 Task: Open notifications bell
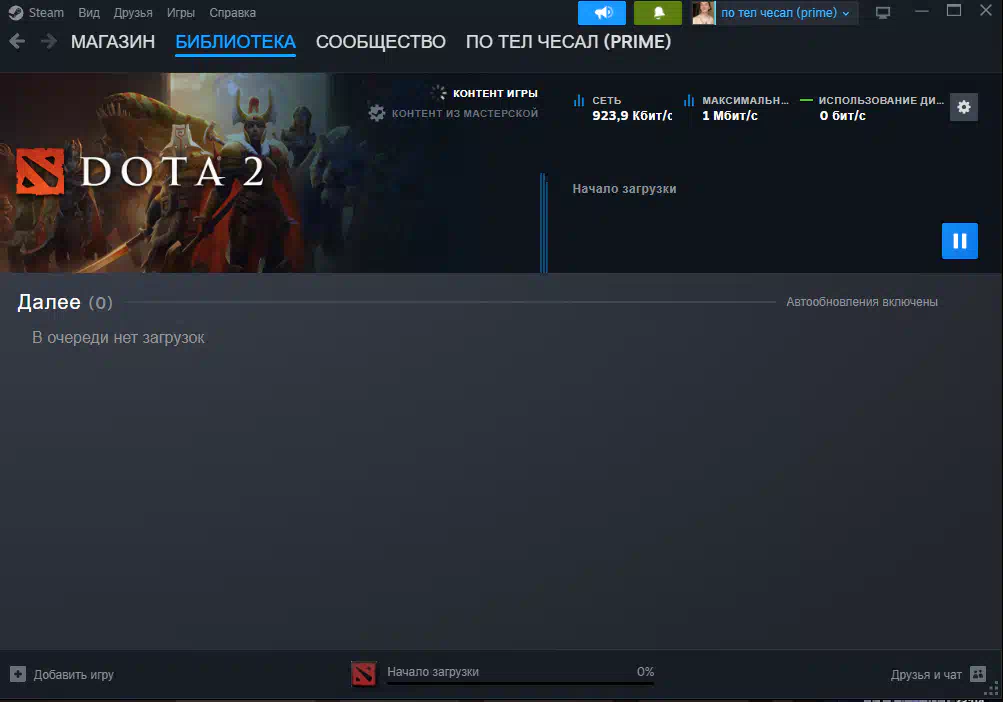pos(658,13)
